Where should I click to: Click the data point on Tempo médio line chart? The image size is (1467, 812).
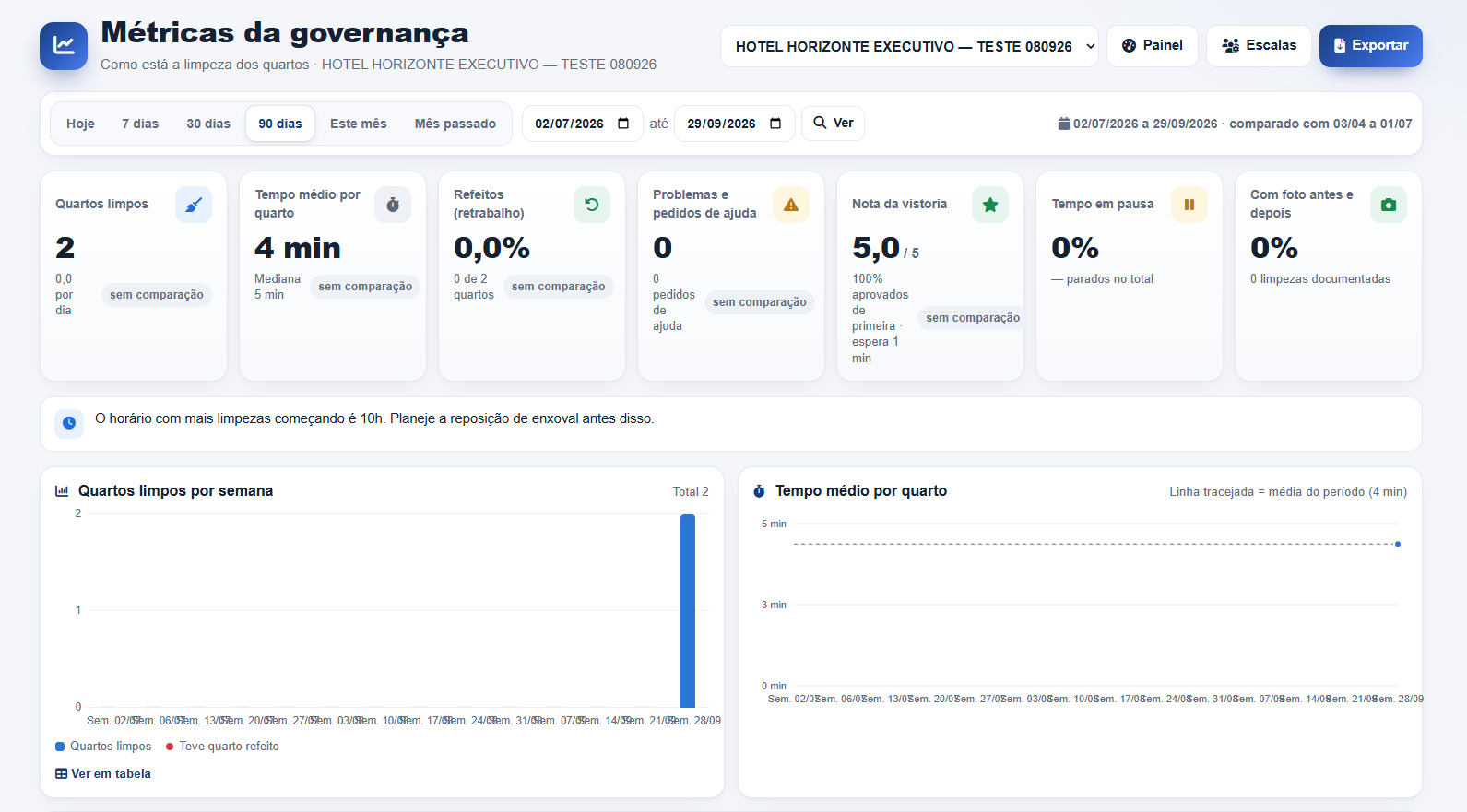tap(1398, 544)
